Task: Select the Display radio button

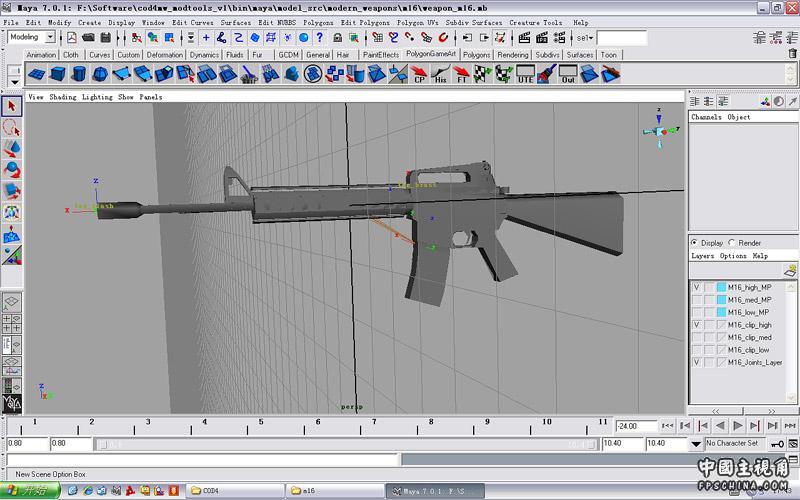Action: point(694,242)
